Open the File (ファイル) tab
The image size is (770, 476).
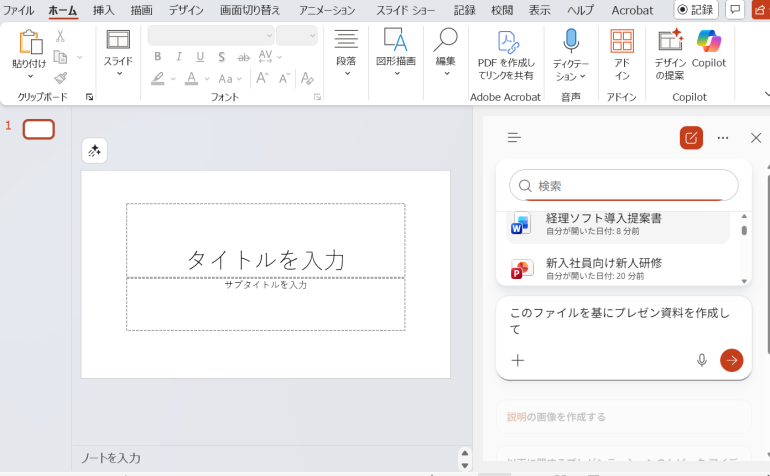click(18, 10)
